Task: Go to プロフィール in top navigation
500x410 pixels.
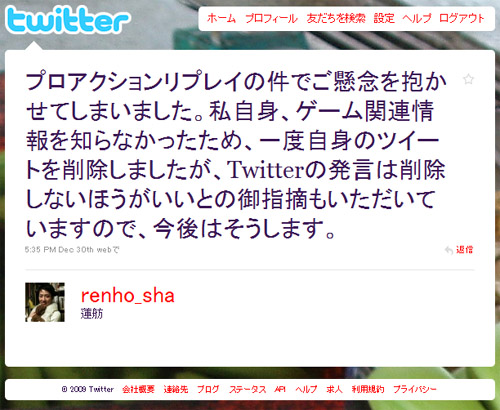Action: click(271, 18)
